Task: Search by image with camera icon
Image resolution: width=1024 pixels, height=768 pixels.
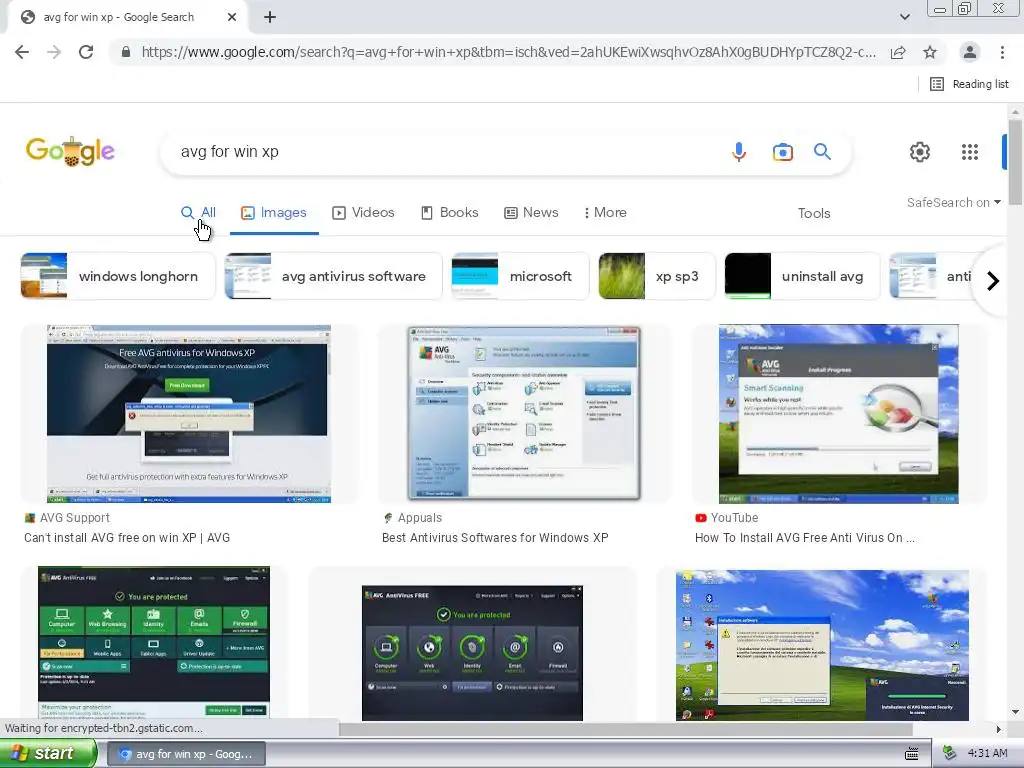Action: click(x=782, y=152)
